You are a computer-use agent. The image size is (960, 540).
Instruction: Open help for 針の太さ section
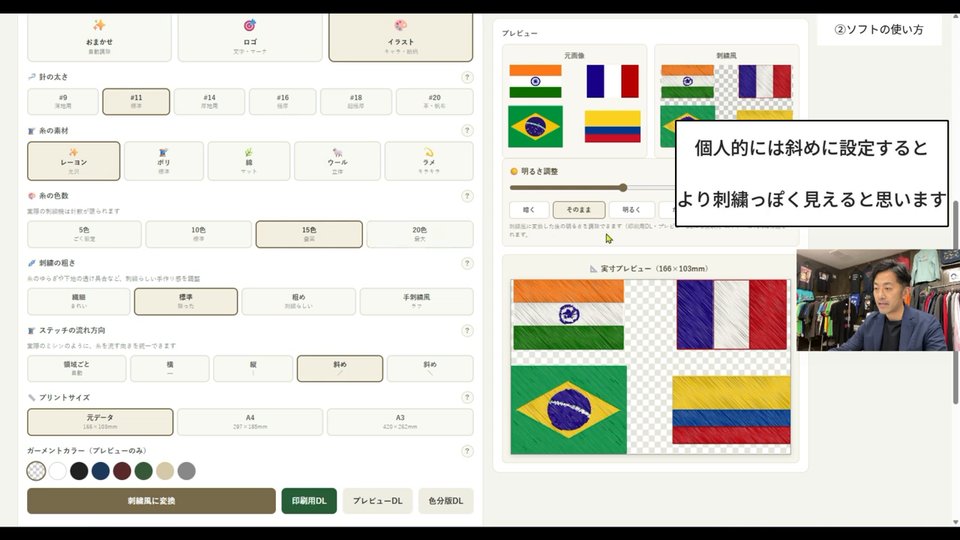pos(467,77)
